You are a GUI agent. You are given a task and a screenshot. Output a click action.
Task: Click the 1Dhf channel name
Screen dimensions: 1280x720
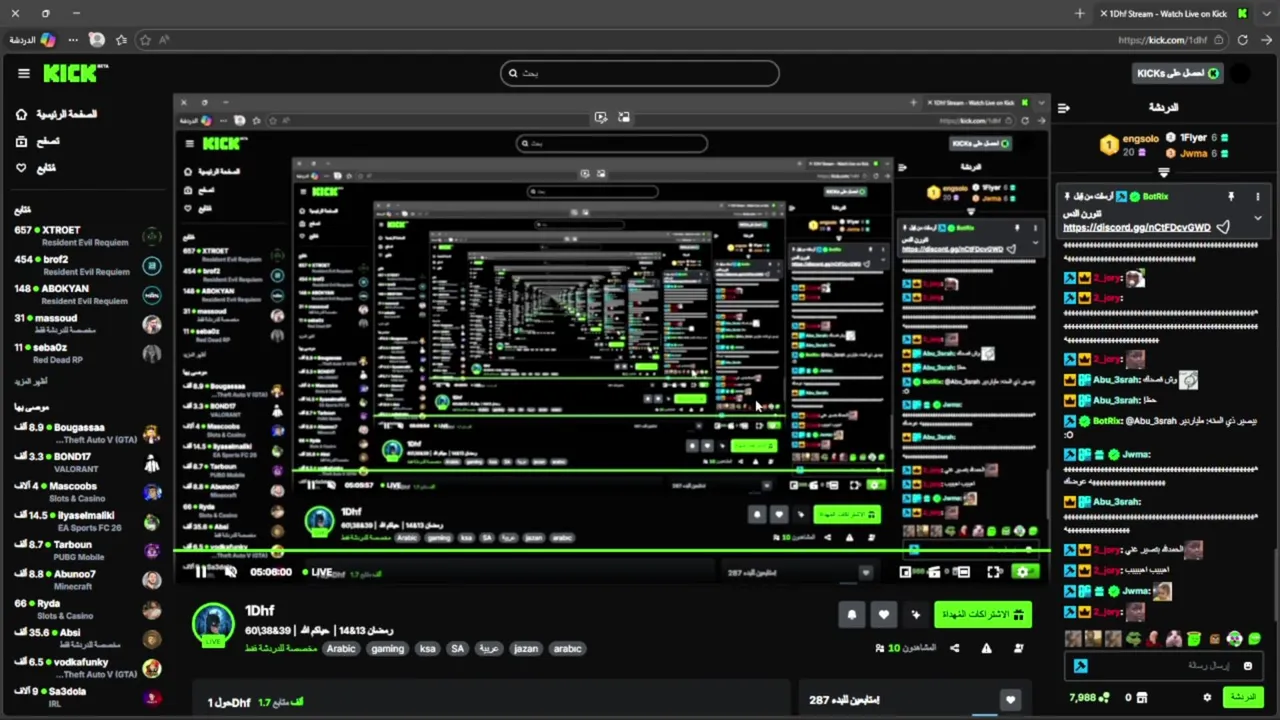coord(259,611)
